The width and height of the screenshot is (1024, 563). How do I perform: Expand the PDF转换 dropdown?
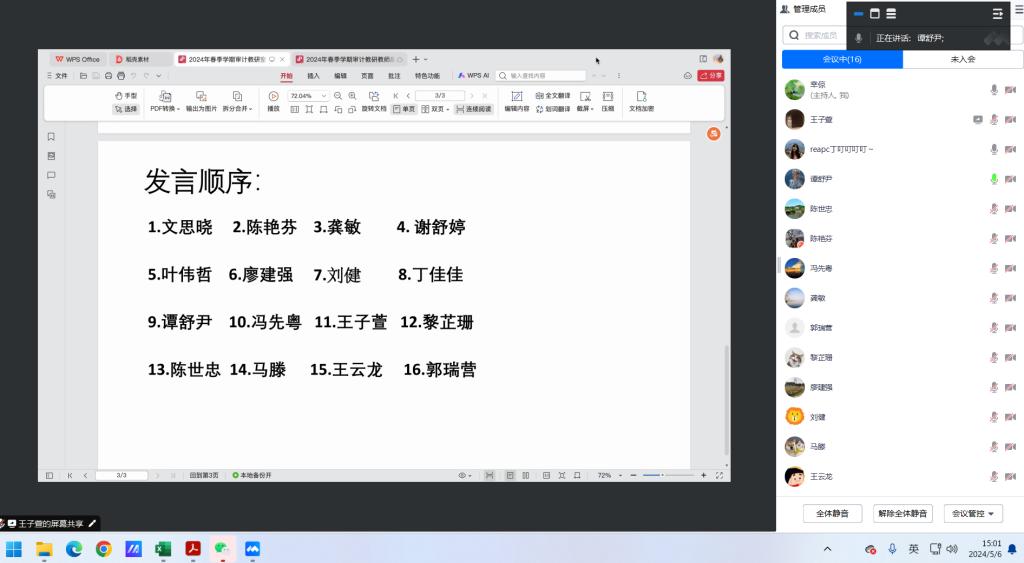(x=163, y=109)
